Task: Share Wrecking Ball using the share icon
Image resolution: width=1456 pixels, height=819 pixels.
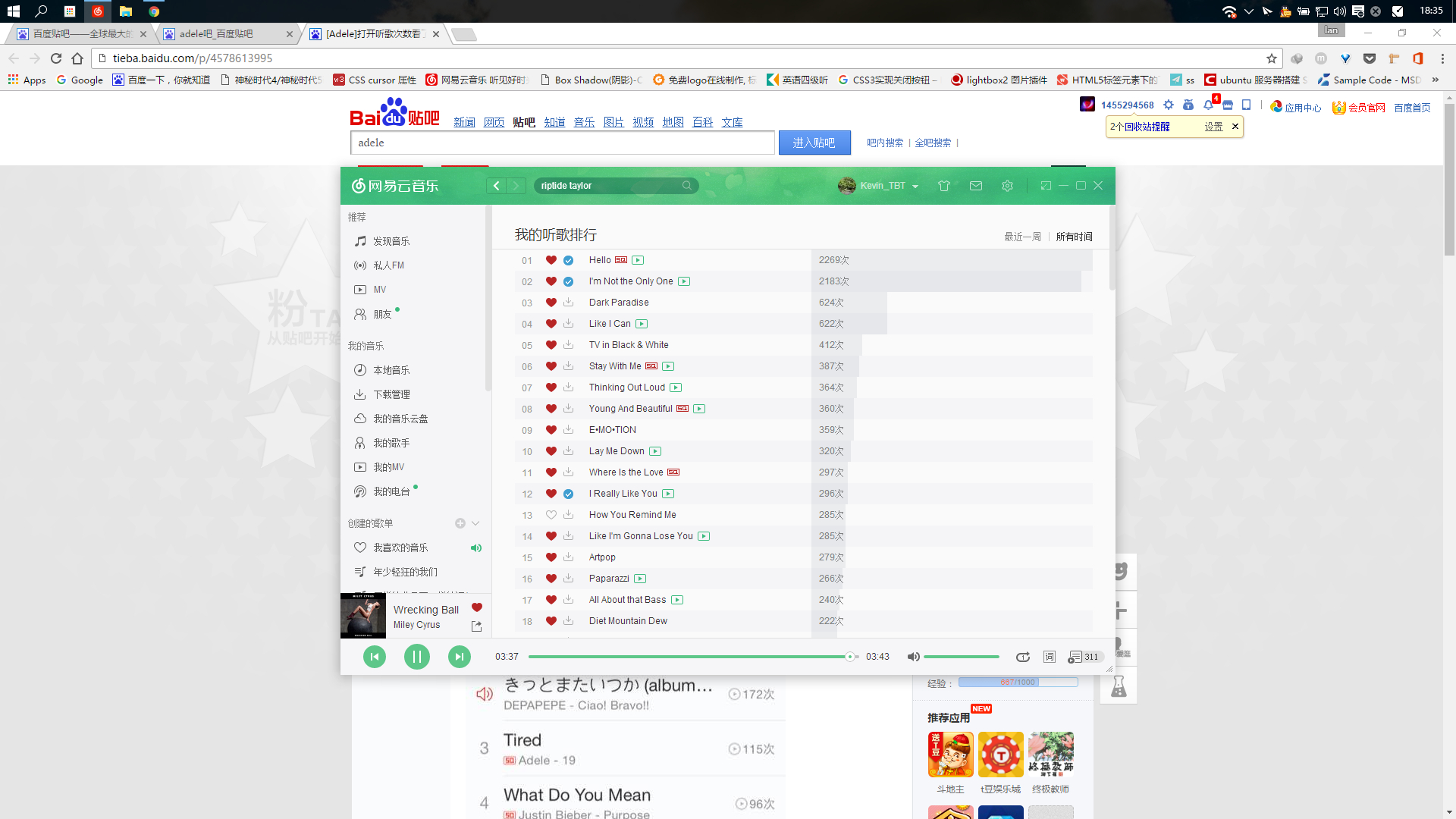Action: point(476,626)
